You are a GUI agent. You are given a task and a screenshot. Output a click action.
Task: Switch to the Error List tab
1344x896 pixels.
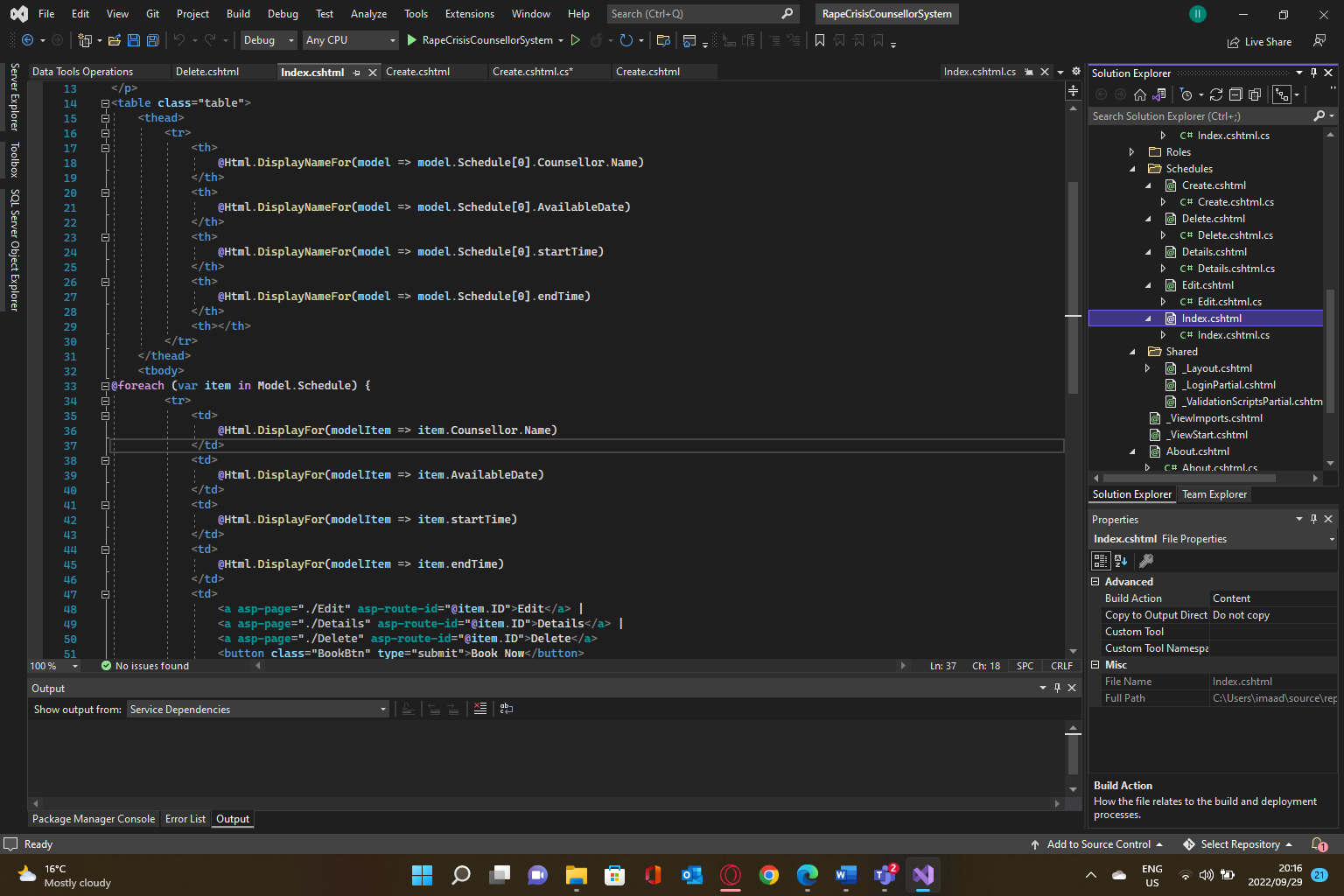point(185,819)
